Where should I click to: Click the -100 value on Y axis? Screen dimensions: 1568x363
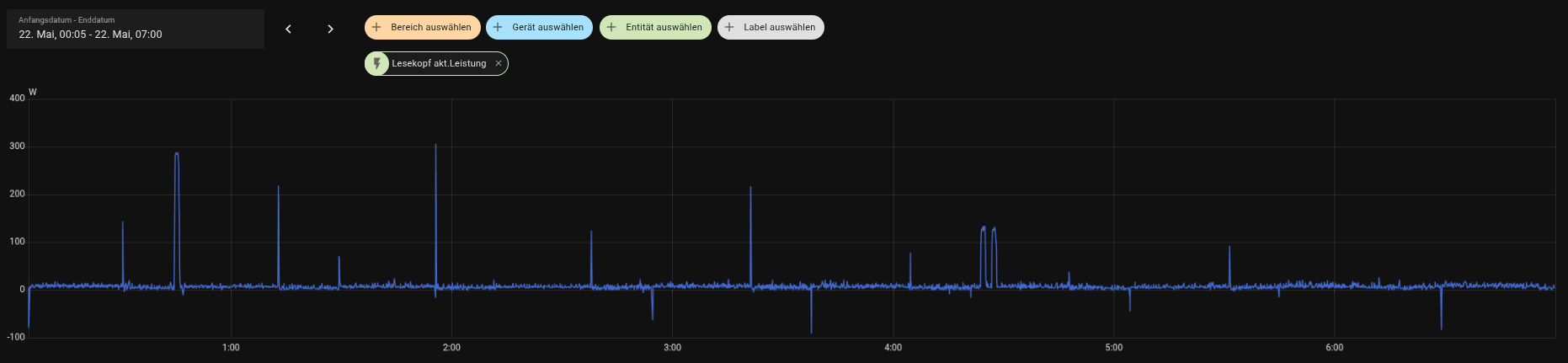[15, 337]
